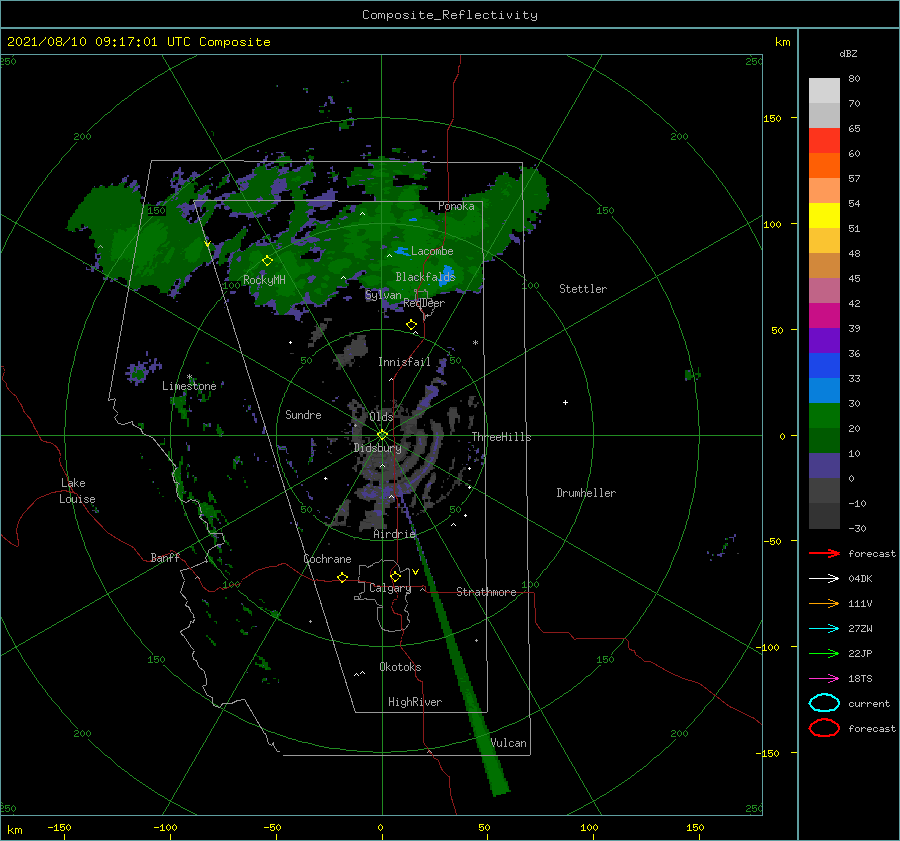Click the RockyMH label

coord(264,280)
